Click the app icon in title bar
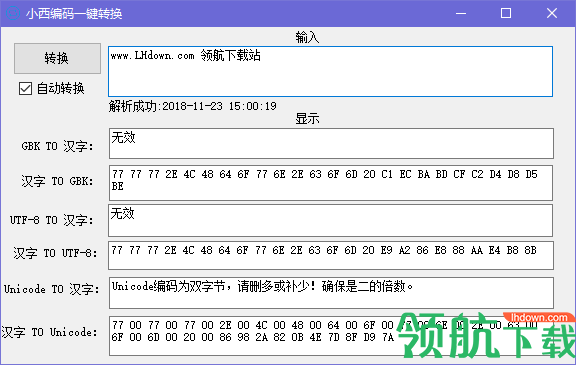The height and width of the screenshot is (365, 576). 12,13
